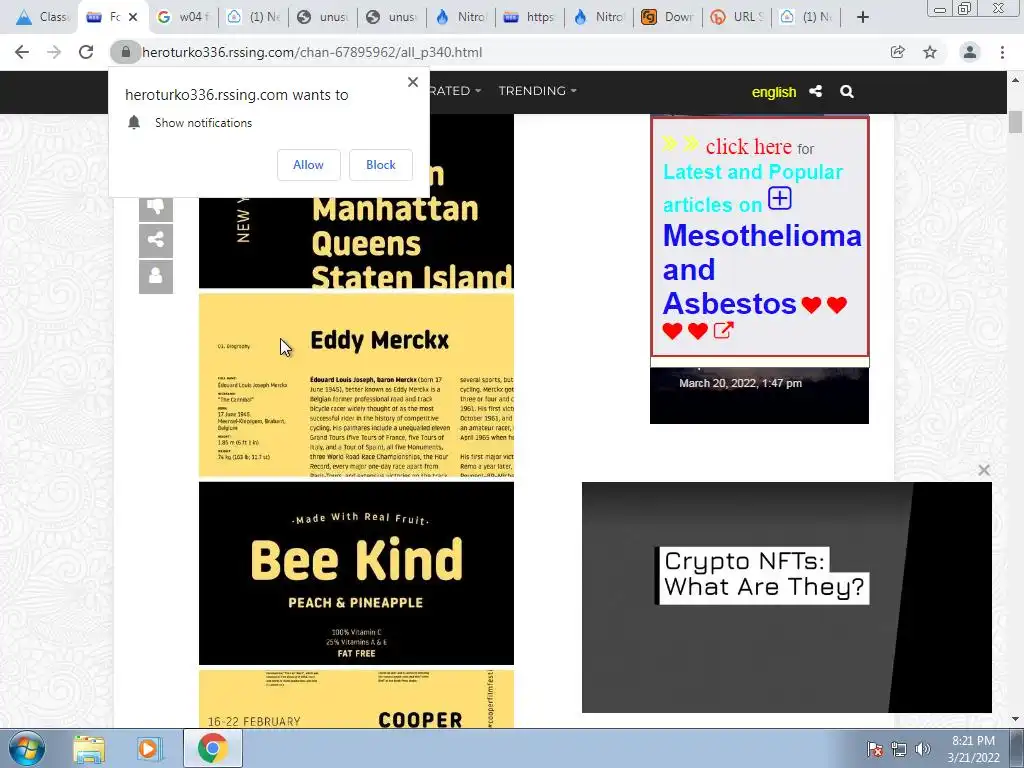Viewport: 1024px width, 768px height.
Task: Open the share page icon in address bar
Action: pyautogui.click(x=898, y=52)
